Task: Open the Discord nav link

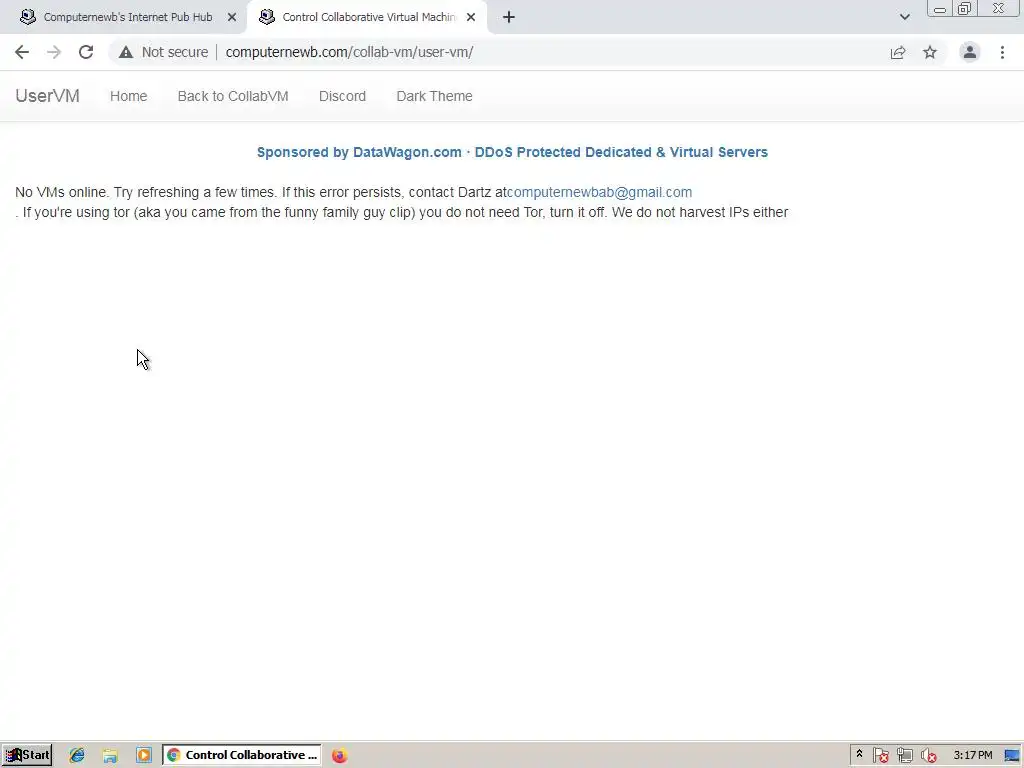Action: (x=342, y=96)
